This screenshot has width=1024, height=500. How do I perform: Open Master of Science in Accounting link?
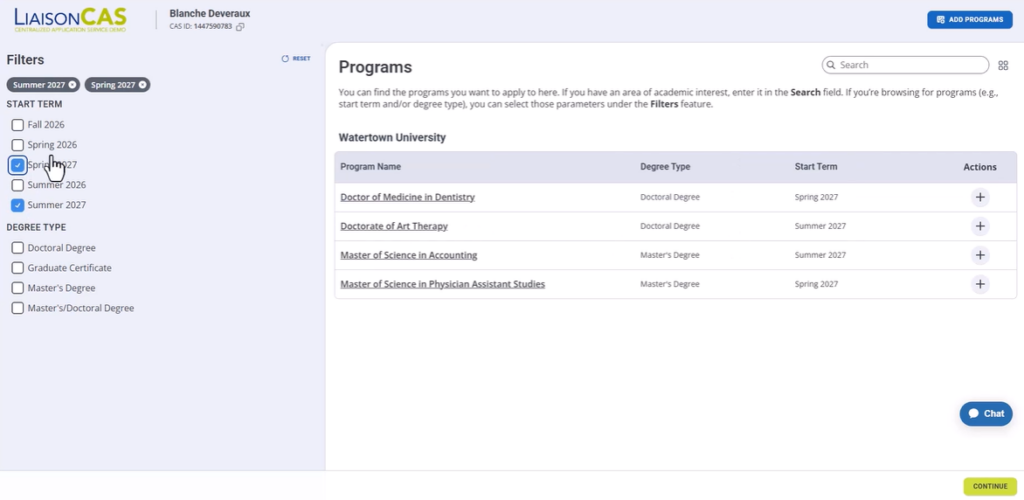pos(409,255)
